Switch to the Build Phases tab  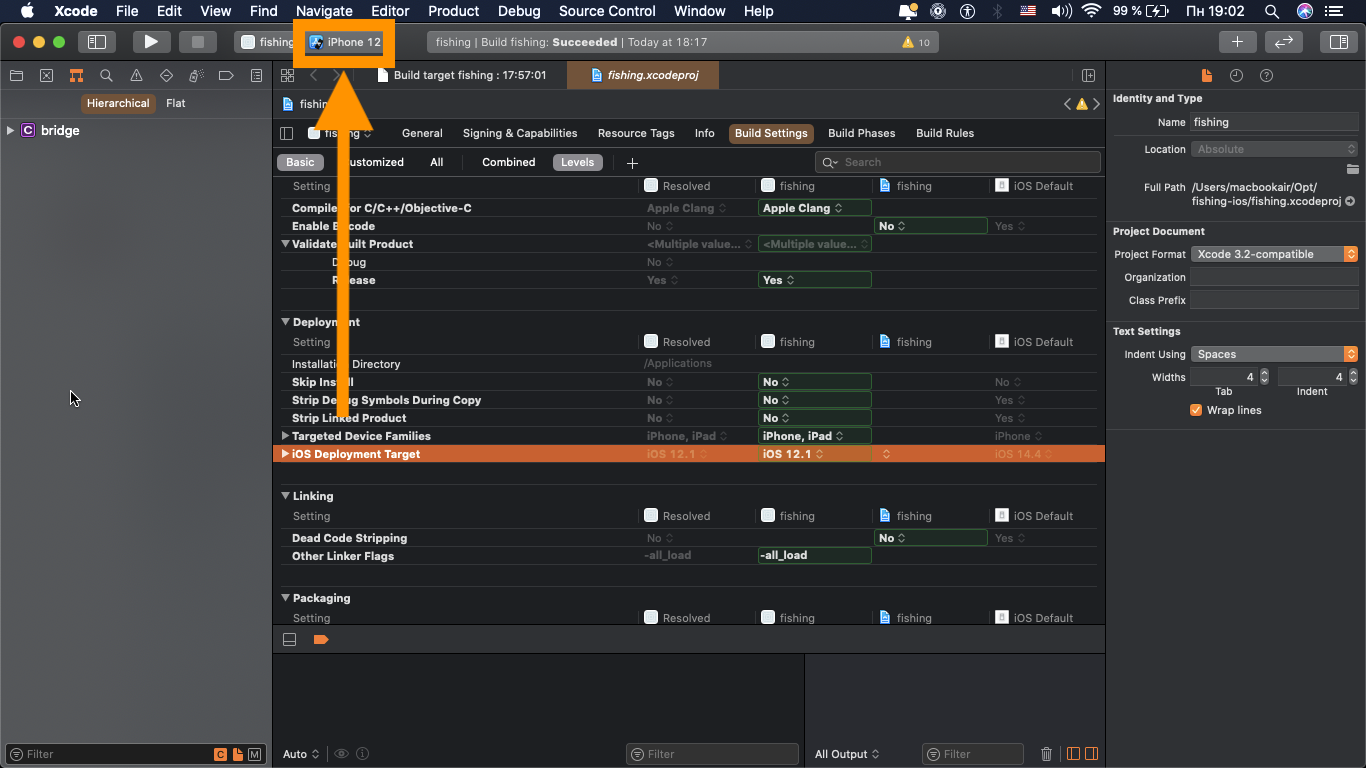click(861, 132)
